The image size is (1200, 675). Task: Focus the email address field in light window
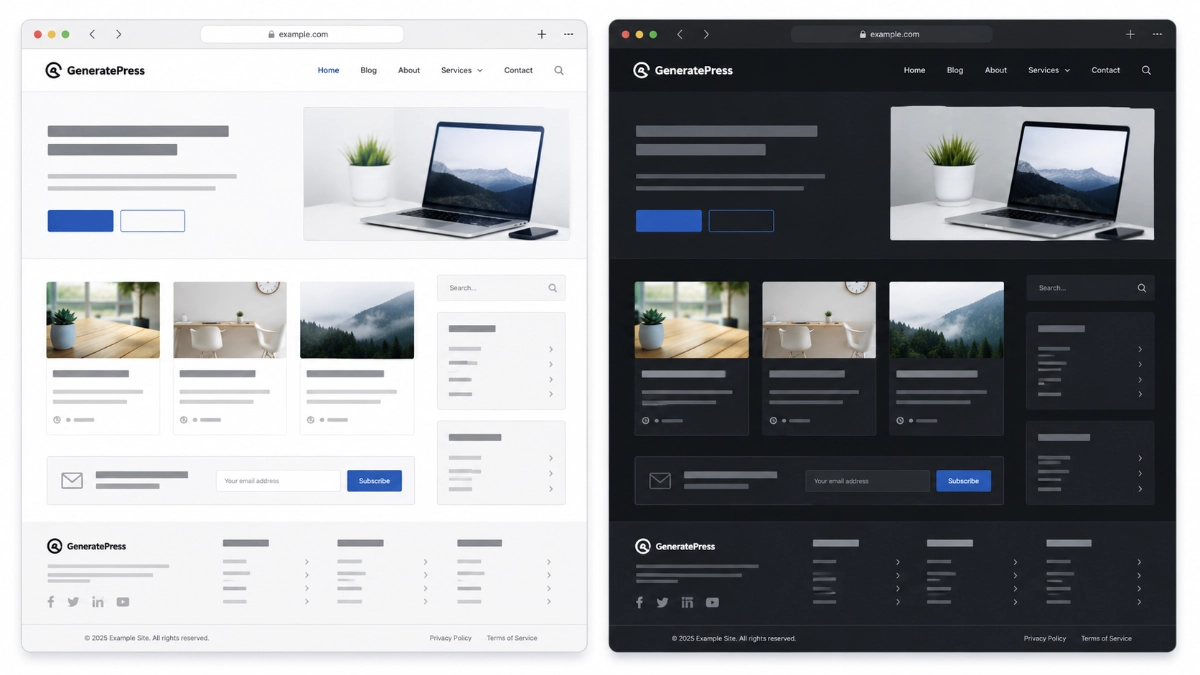coord(278,481)
